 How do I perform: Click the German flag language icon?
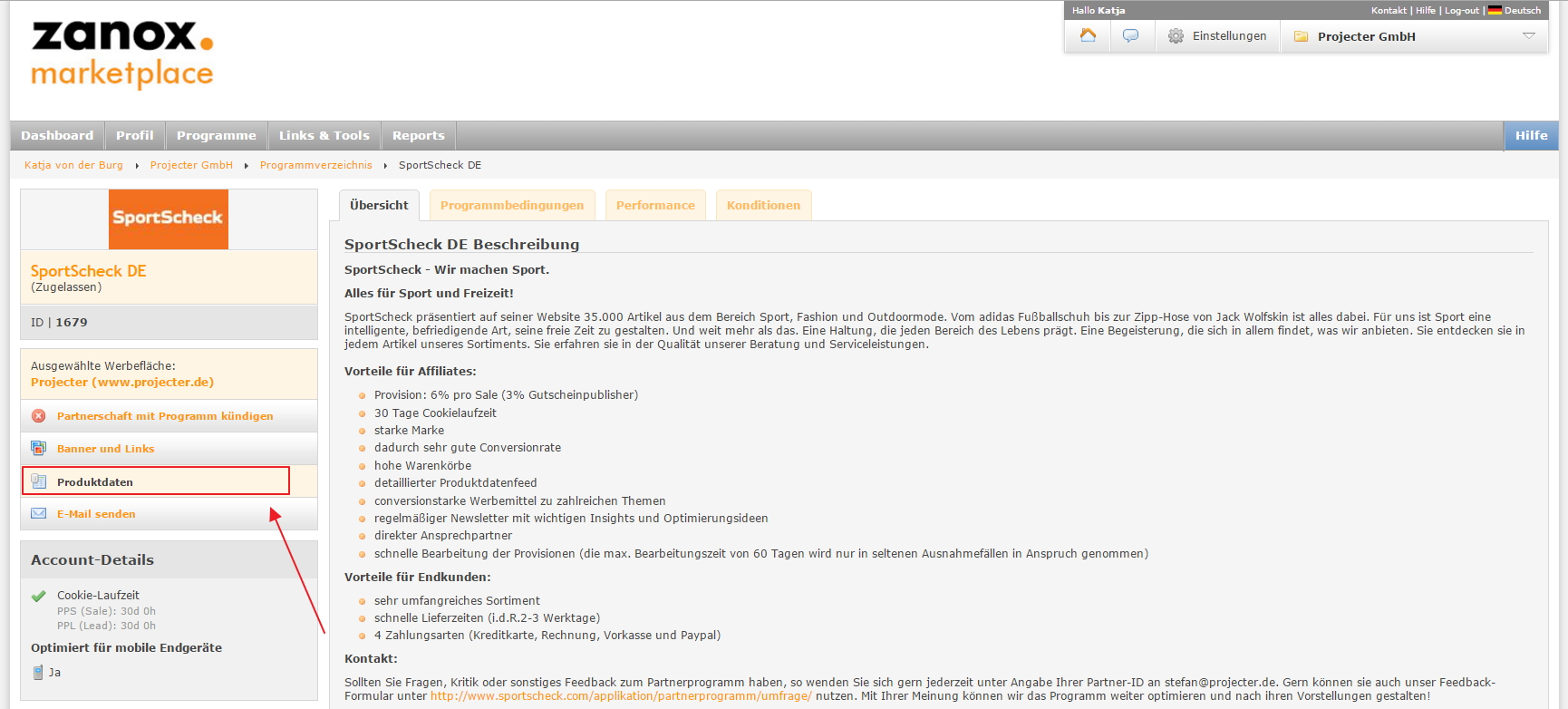click(1495, 10)
